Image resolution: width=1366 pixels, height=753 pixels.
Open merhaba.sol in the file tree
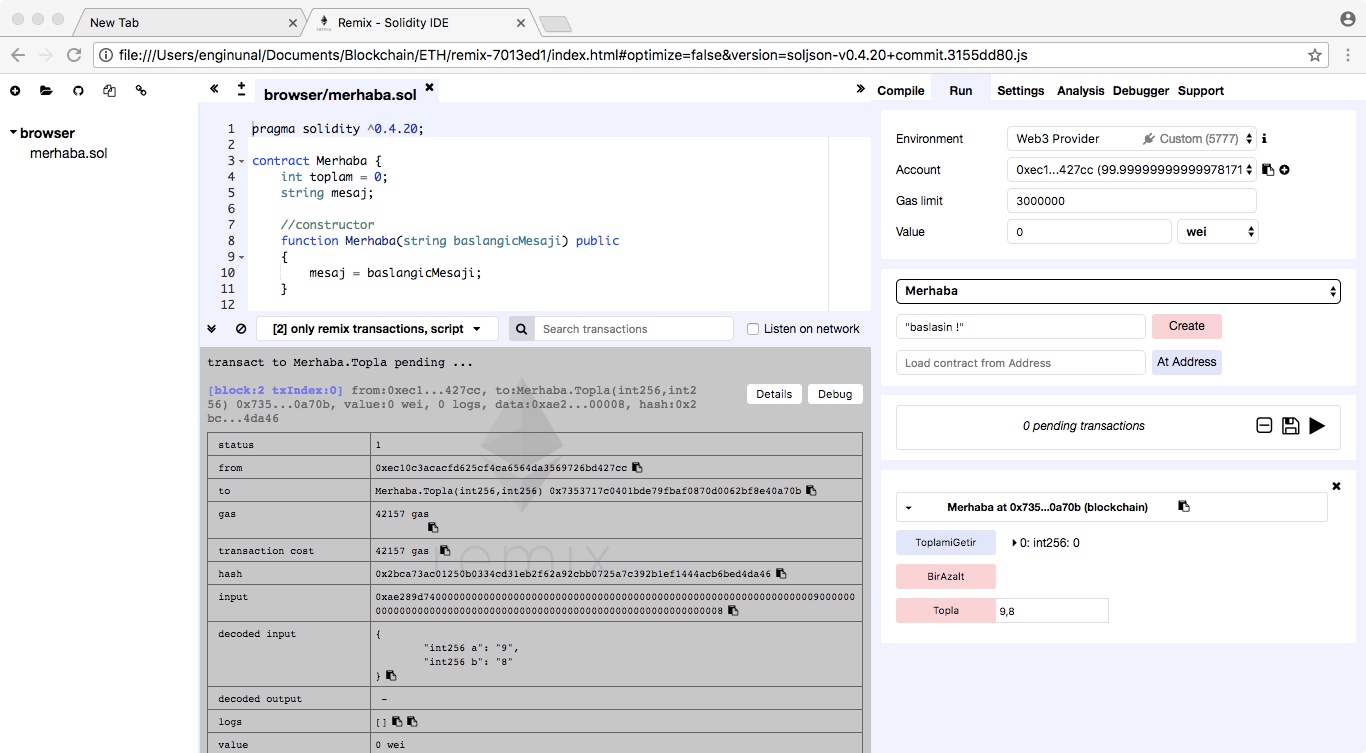coord(68,153)
